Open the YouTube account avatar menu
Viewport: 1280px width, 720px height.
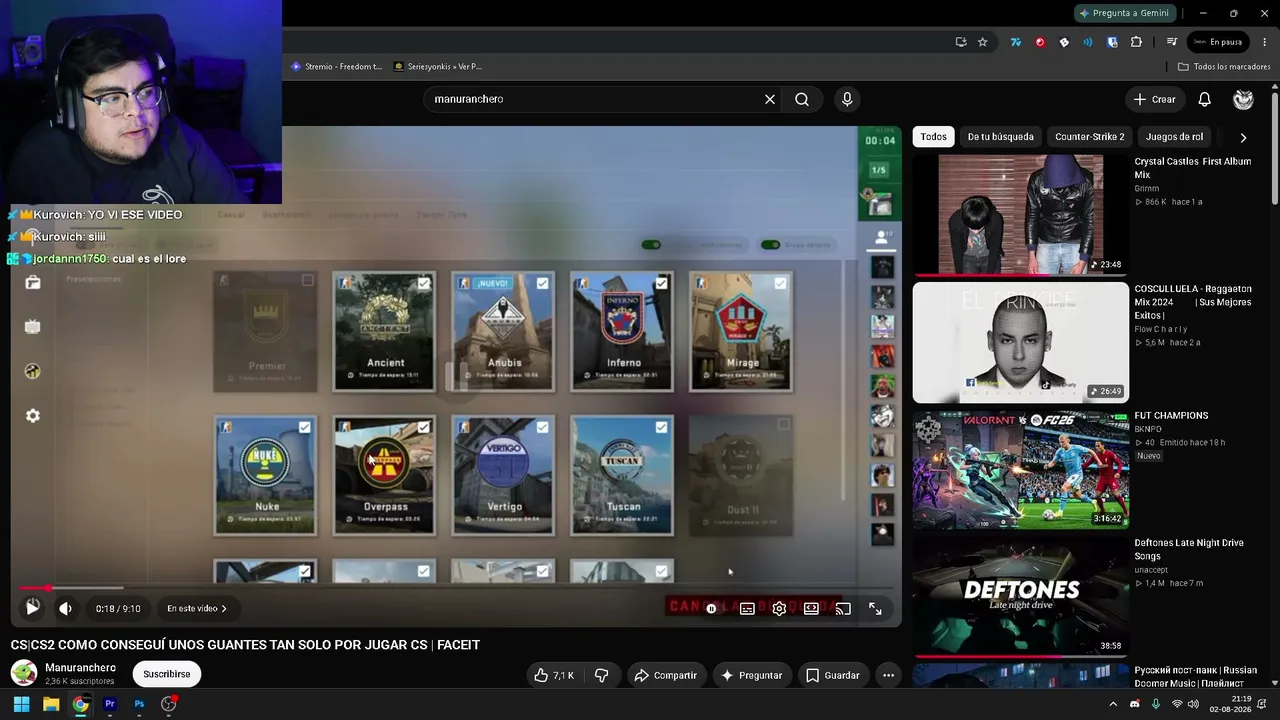tap(1243, 99)
